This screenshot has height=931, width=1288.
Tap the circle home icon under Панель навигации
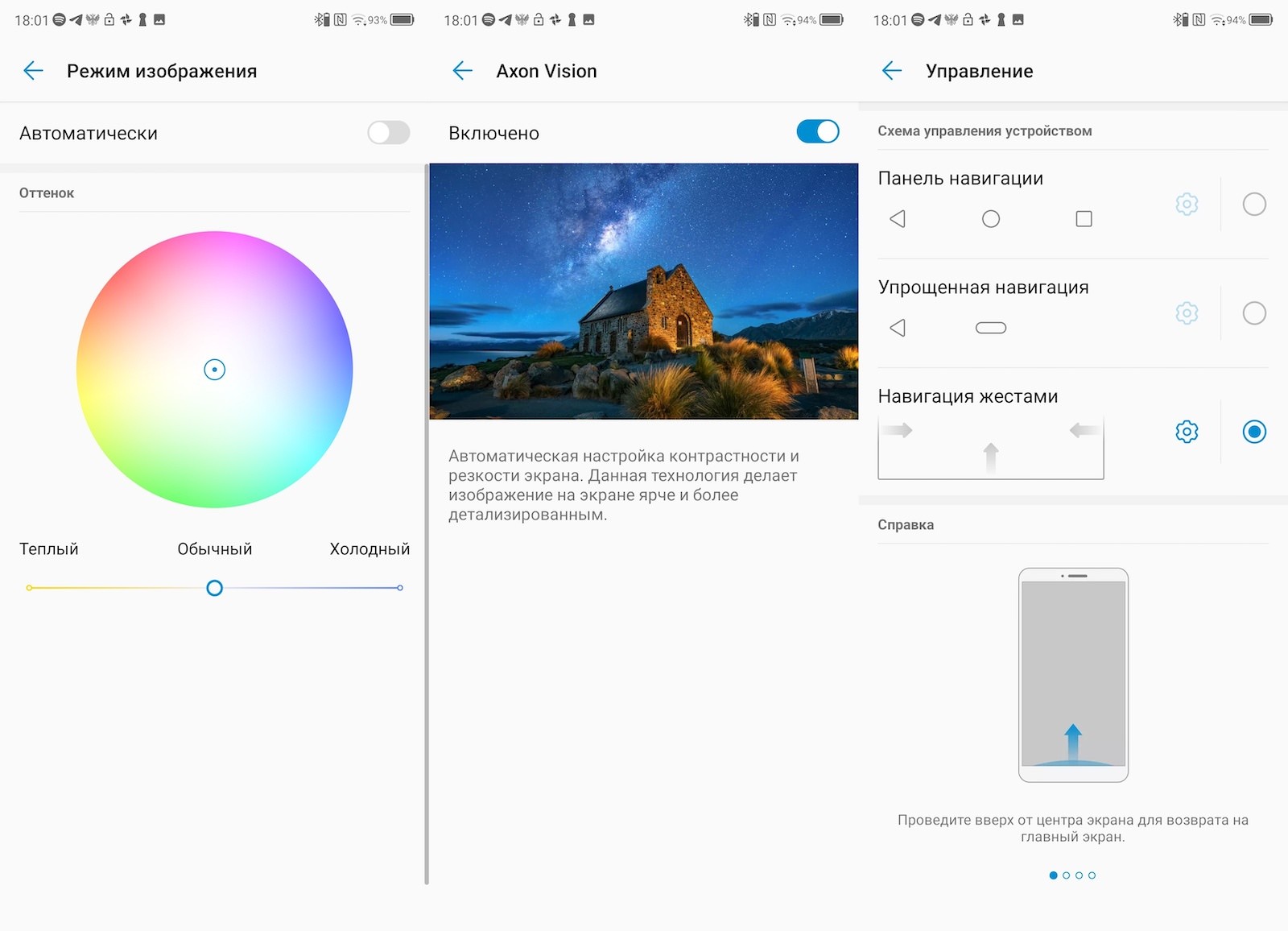point(991,219)
